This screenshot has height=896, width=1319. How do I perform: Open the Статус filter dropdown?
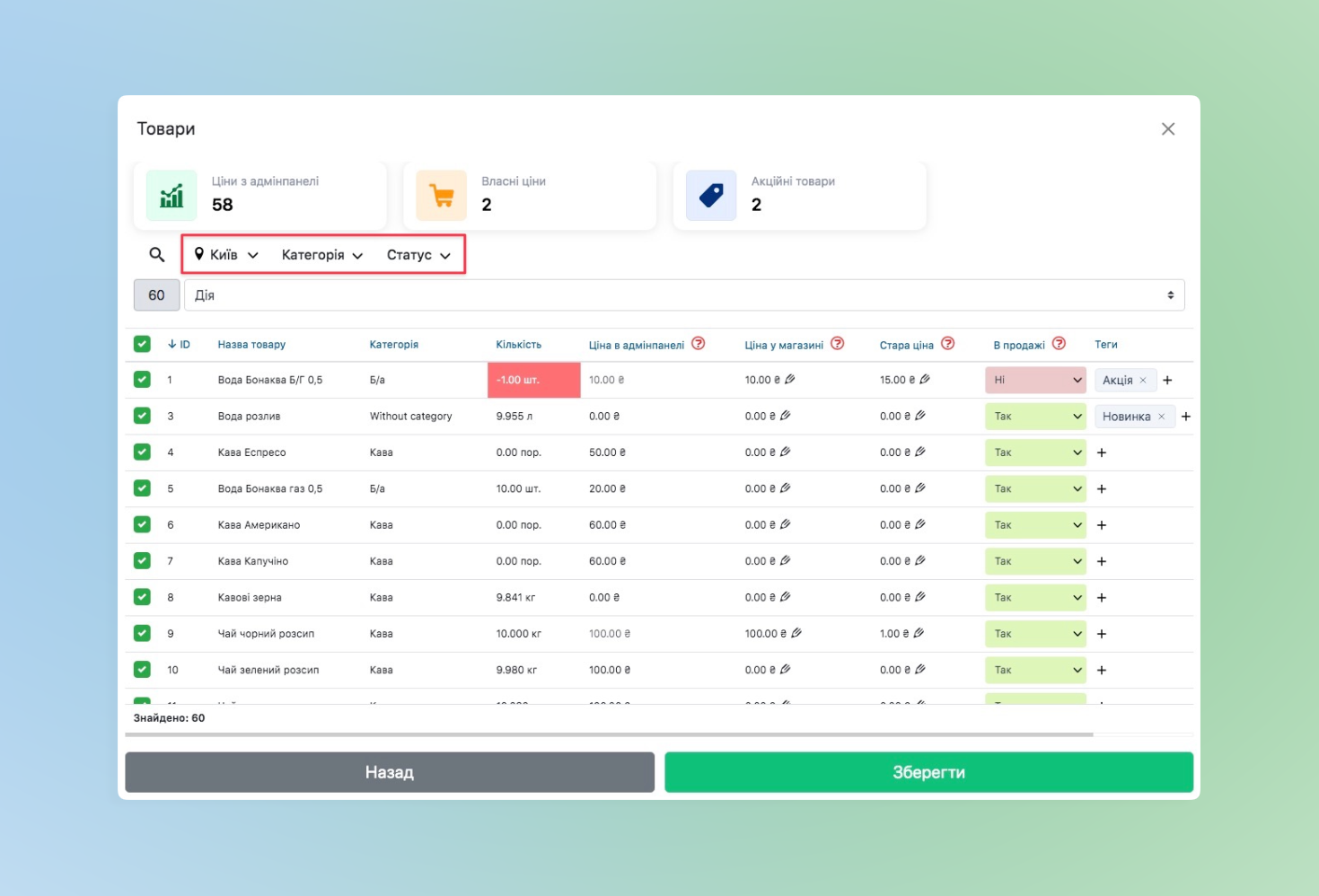(x=418, y=255)
